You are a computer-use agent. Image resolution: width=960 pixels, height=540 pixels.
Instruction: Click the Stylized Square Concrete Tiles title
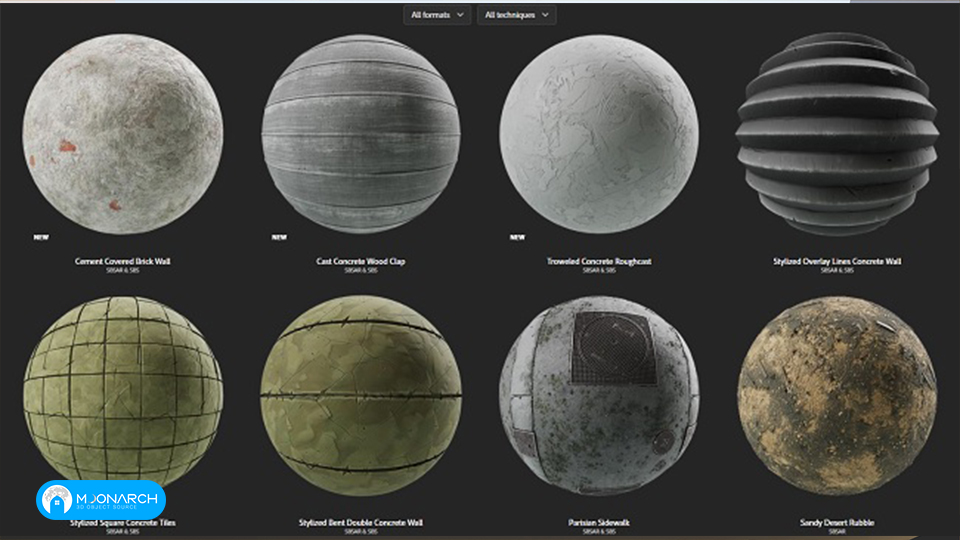point(122,523)
